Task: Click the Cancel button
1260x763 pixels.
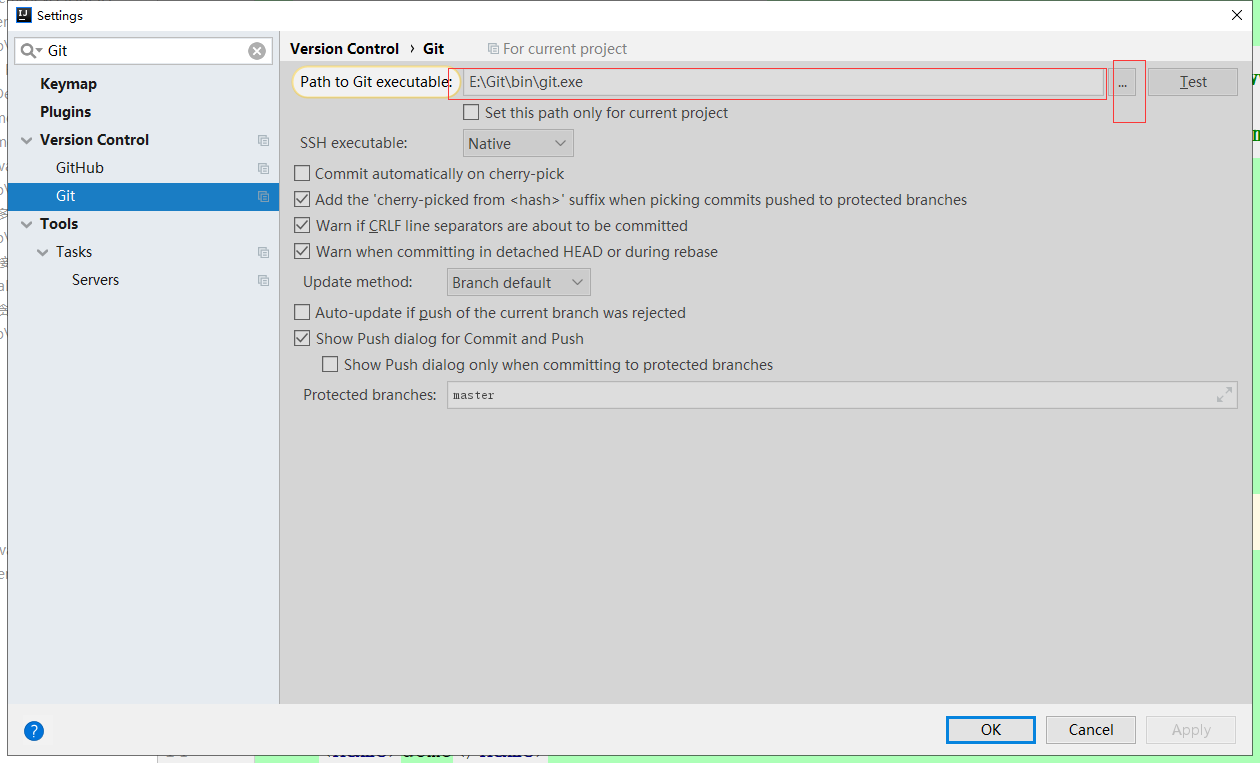Action: point(1091,730)
